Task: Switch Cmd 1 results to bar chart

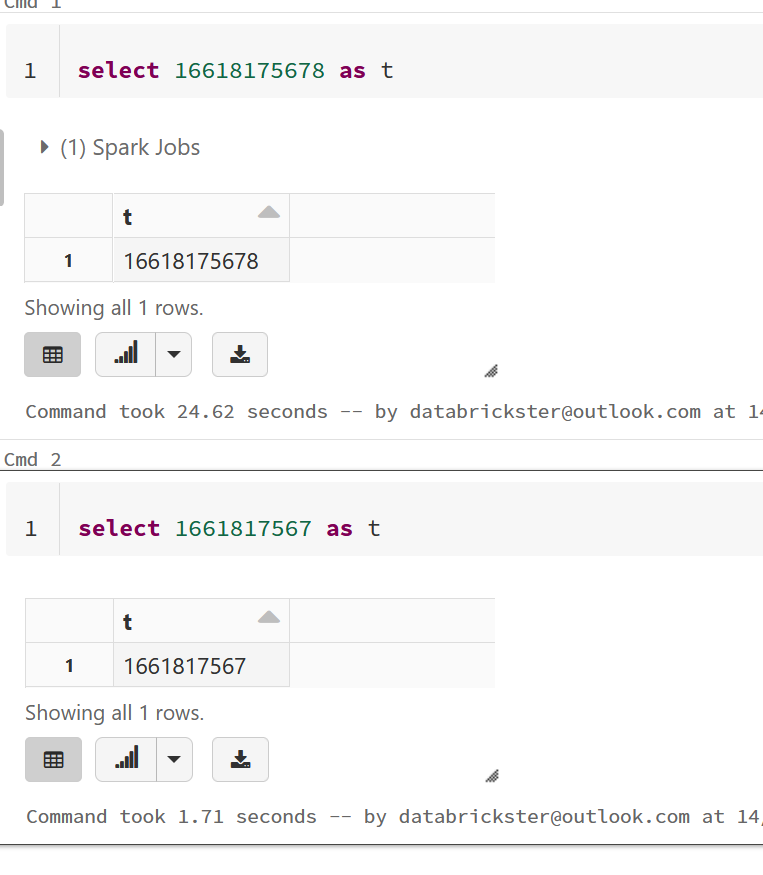Action: 126,354
